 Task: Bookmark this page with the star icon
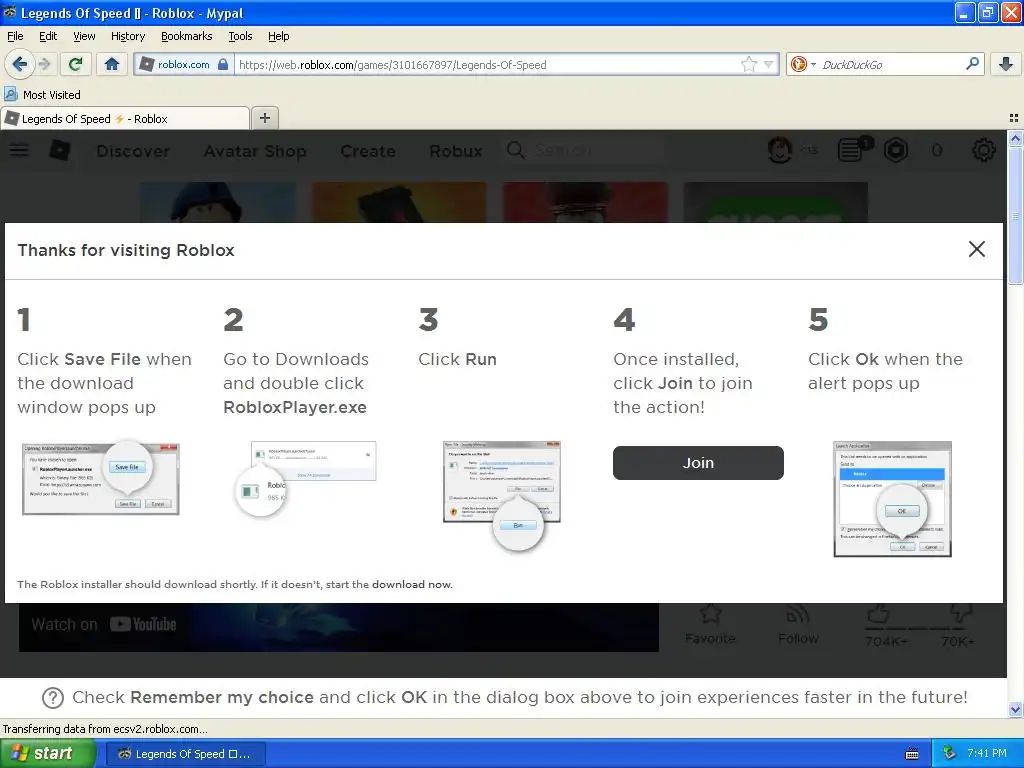(748, 64)
